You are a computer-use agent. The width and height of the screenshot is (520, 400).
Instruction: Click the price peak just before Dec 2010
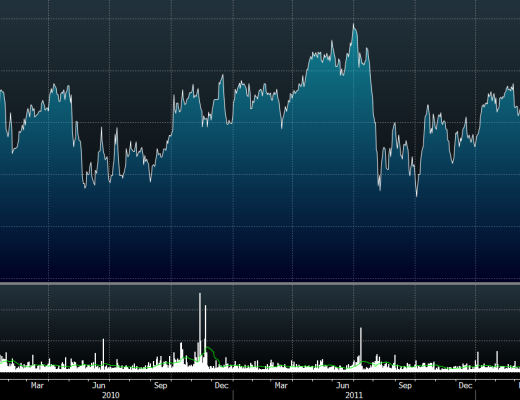(223, 76)
